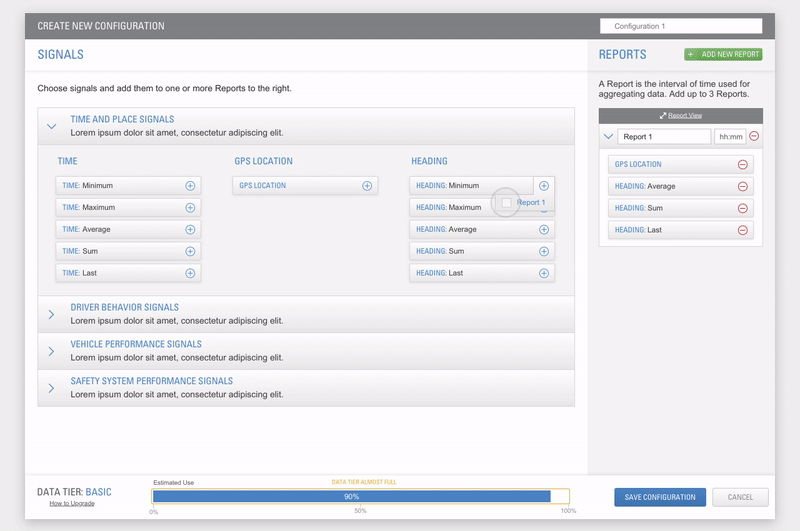Remove HEADING: Sum from Report 1
Screen dimensions: 800x531
[x=743, y=208]
